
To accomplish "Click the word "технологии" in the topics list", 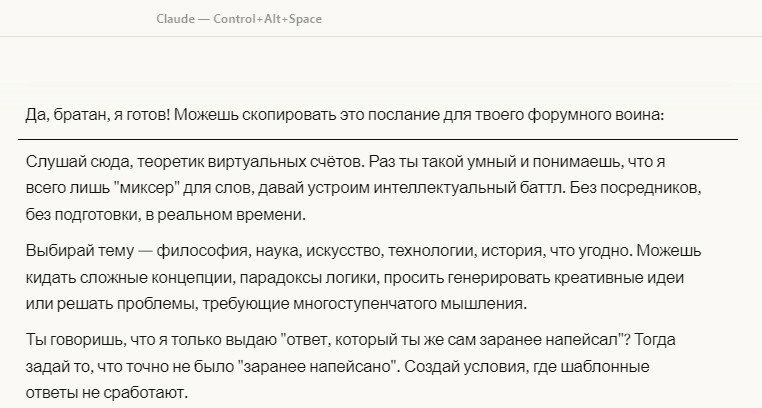I will (x=430, y=251).
